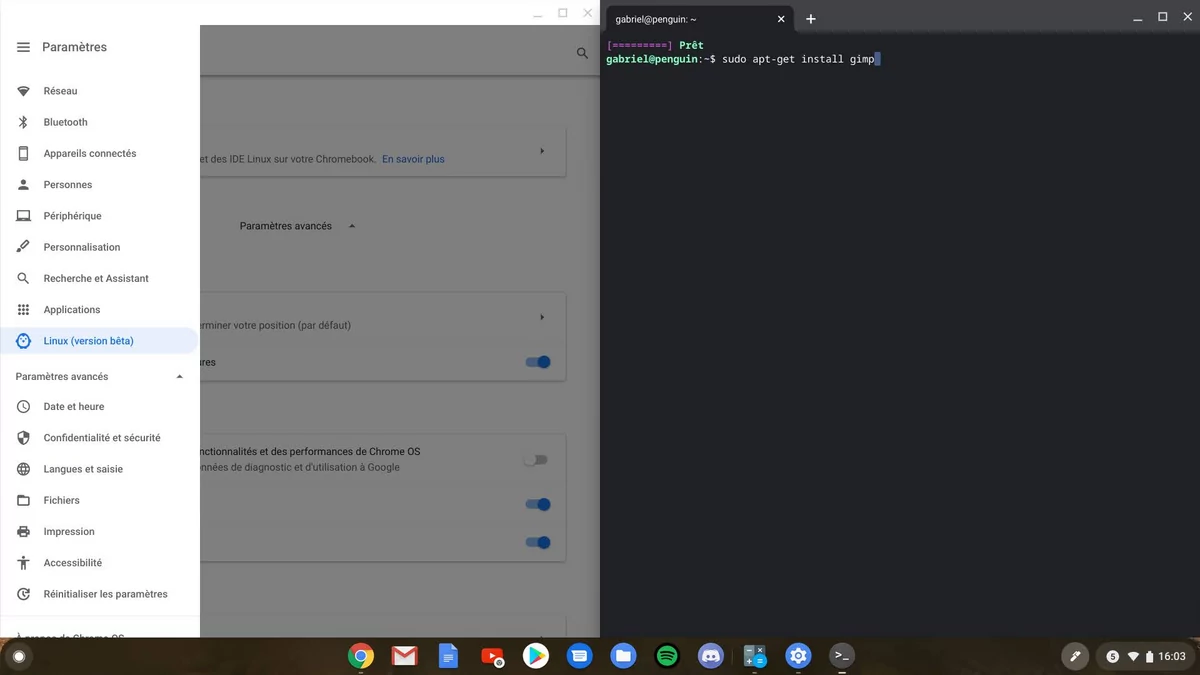1200x675 pixels.
Task: Open the hamburger menu next to Paramètres
Action: coord(23,47)
